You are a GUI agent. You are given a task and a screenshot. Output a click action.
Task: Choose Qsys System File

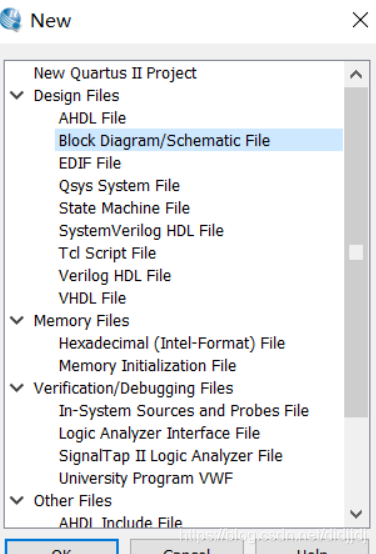119,186
